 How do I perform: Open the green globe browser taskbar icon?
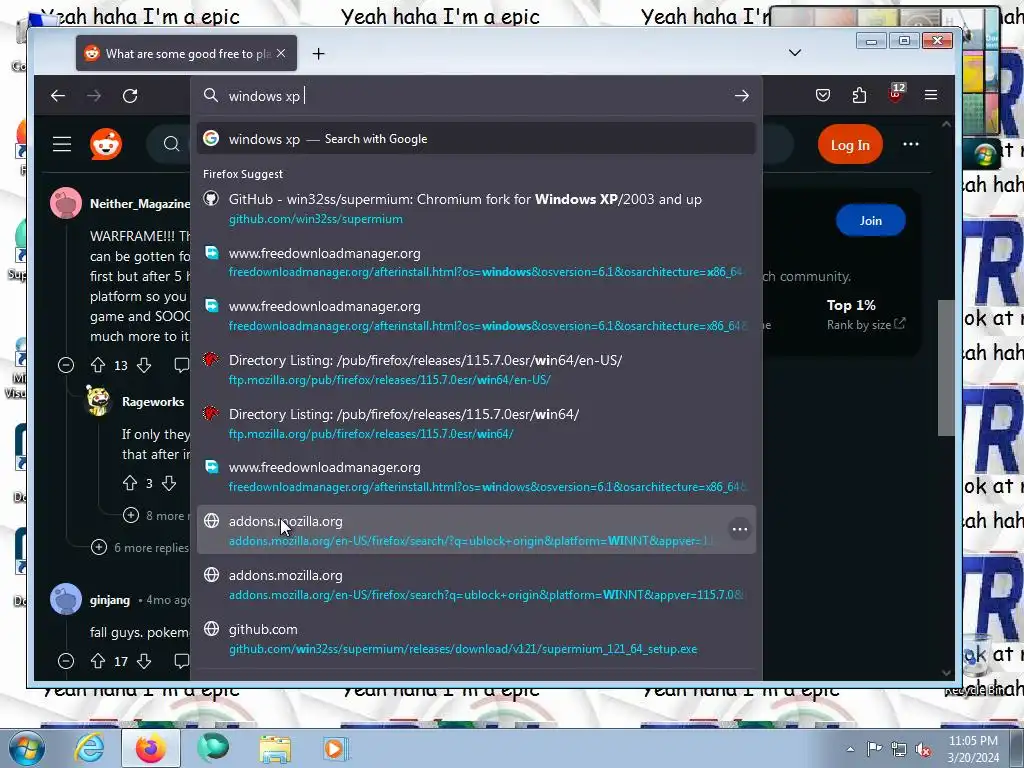click(213, 748)
